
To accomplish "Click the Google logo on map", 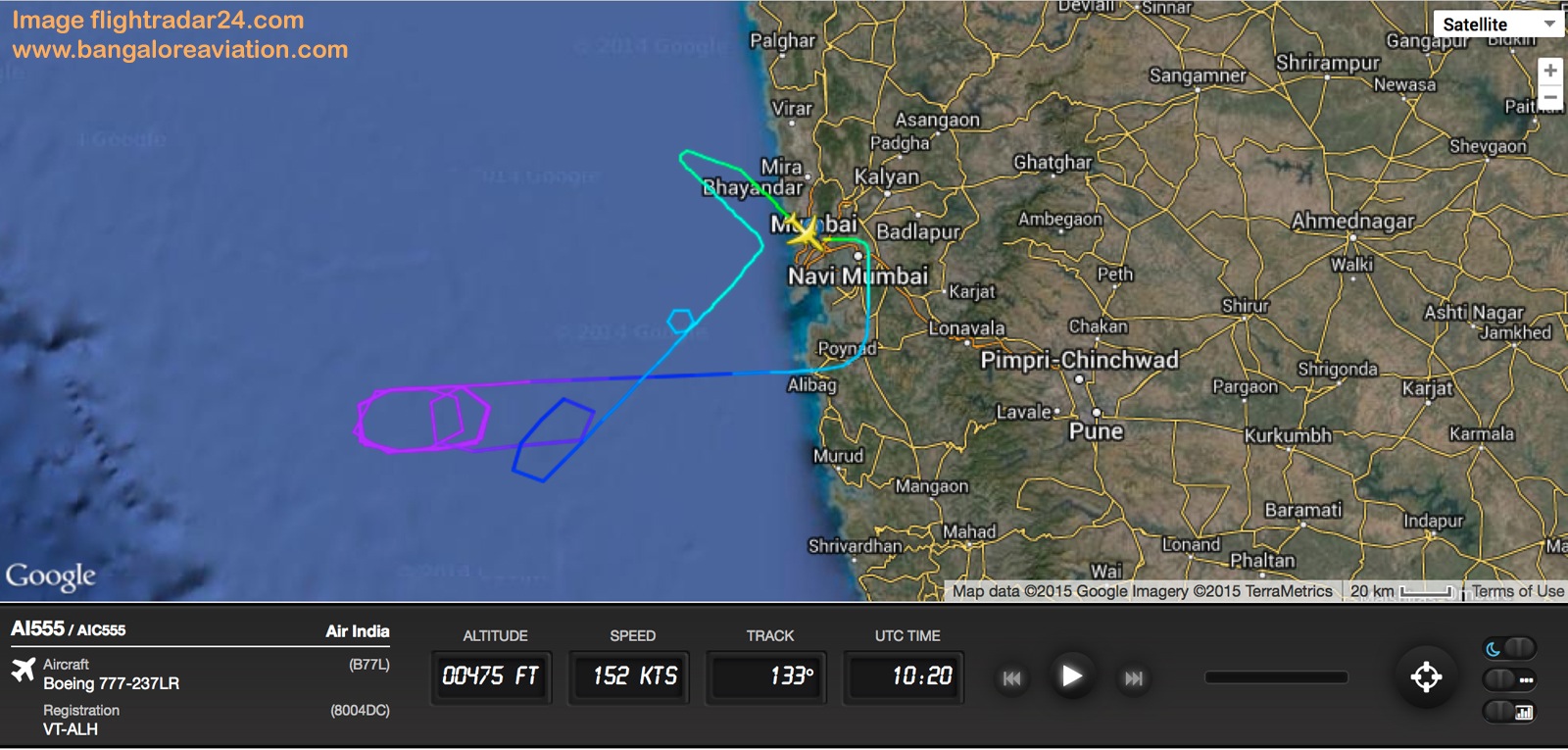I will point(51,576).
